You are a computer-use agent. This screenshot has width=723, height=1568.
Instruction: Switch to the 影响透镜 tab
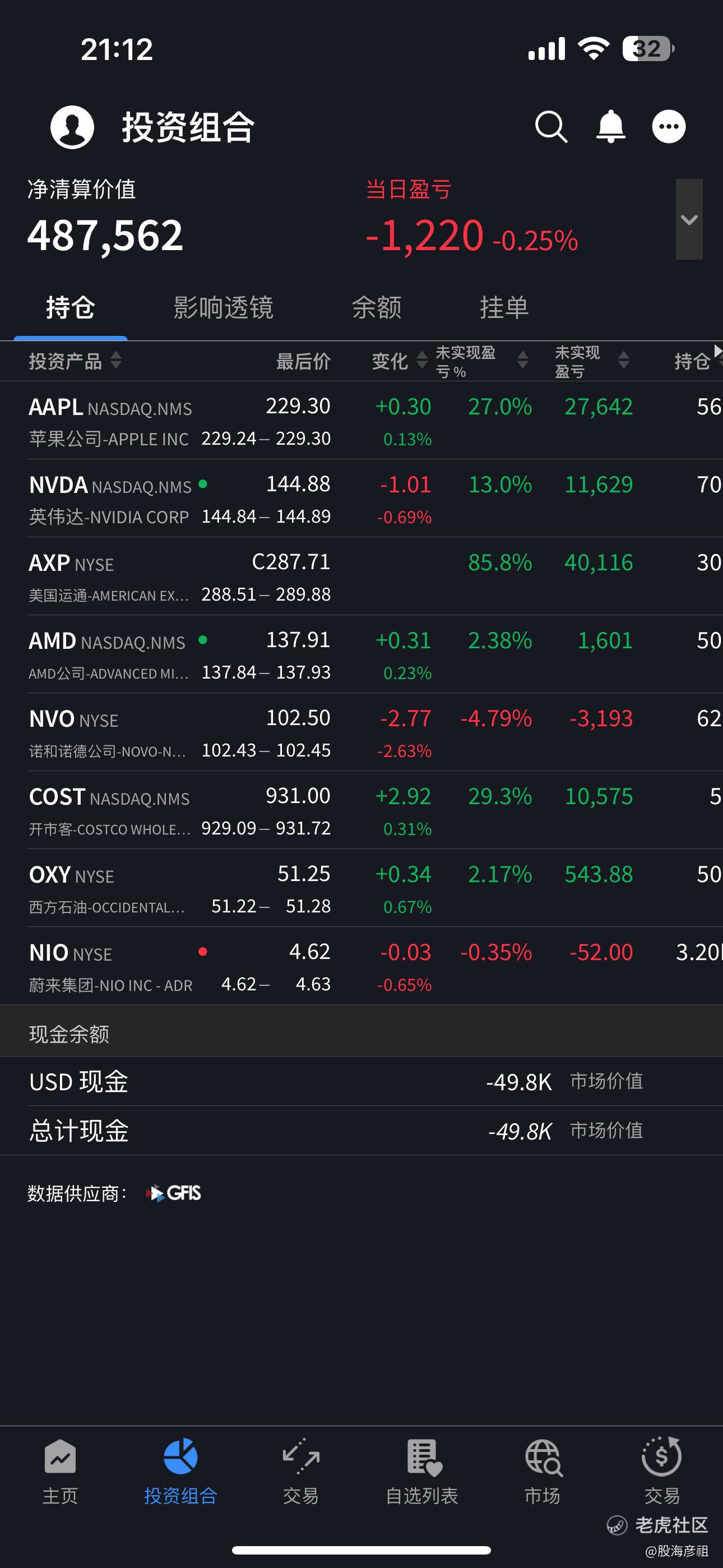pos(224,307)
